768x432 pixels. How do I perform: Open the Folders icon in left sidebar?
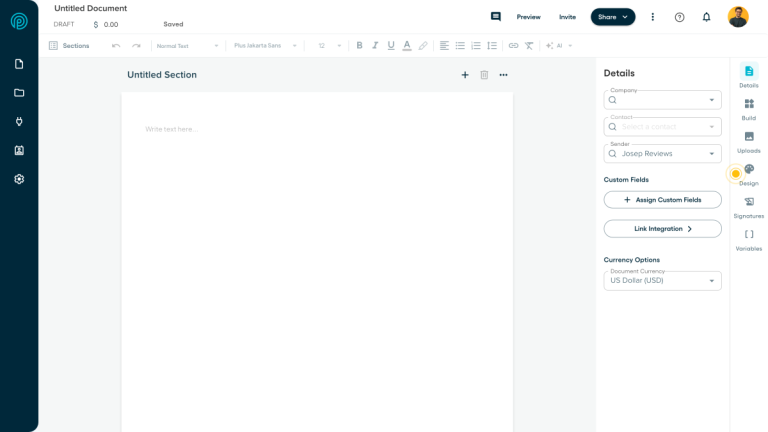click(x=19, y=93)
